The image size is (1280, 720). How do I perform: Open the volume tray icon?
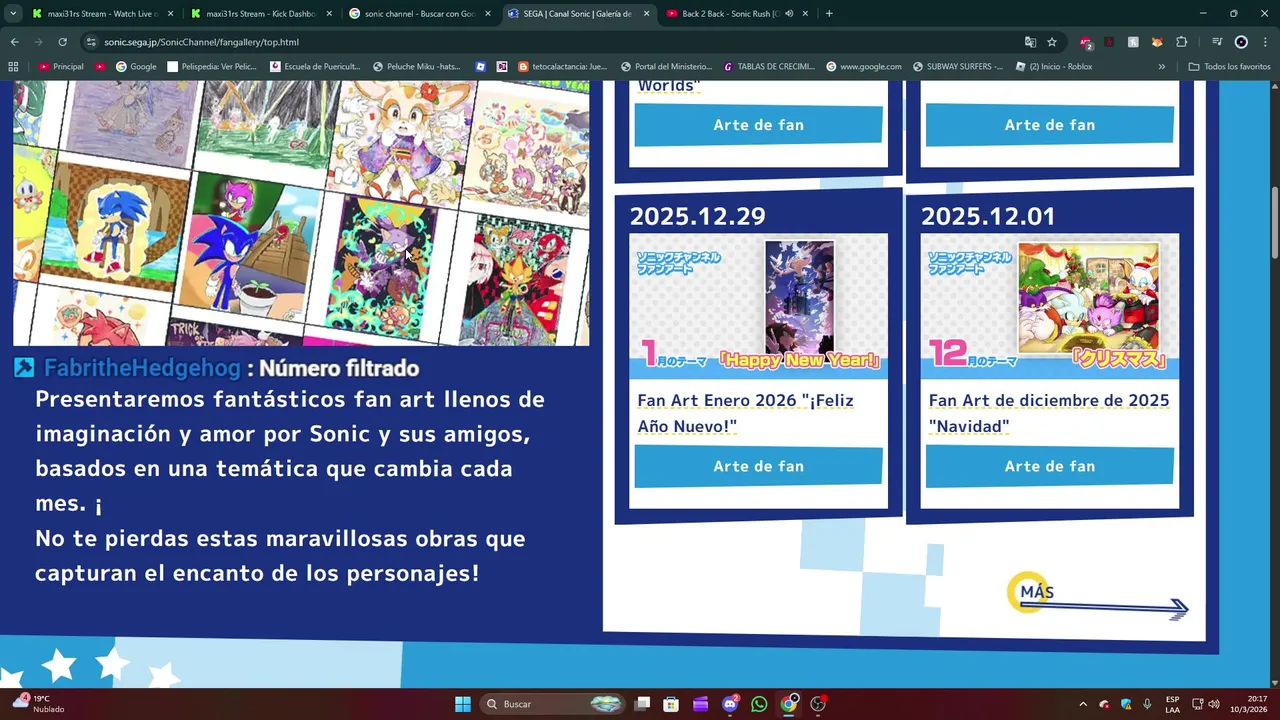tap(1215, 704)
